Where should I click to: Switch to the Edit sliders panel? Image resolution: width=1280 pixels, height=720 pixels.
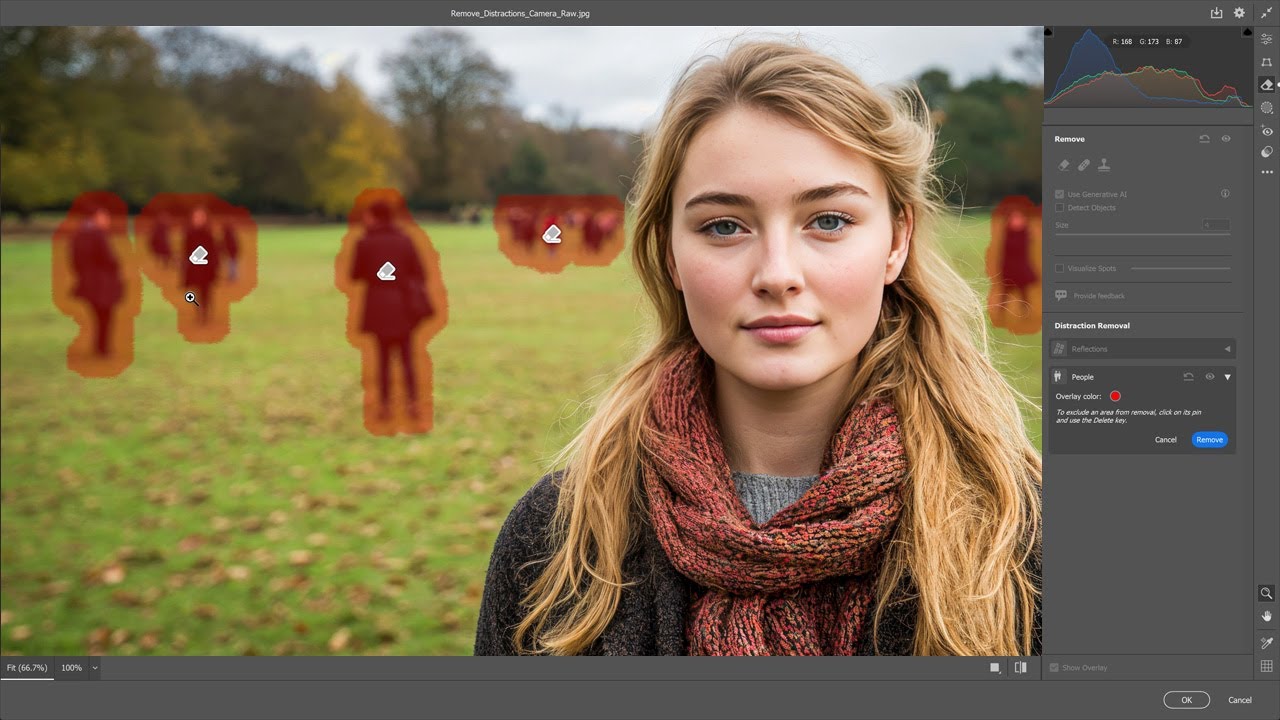point(1267,39)
